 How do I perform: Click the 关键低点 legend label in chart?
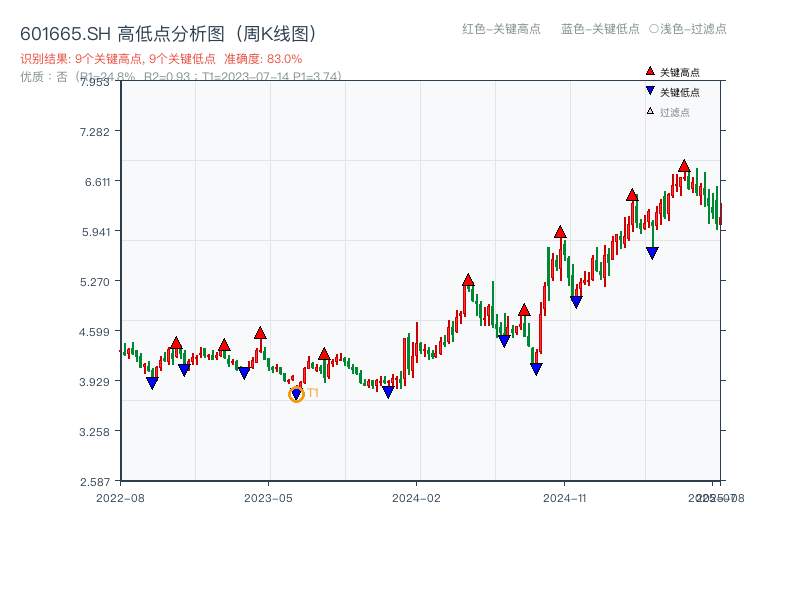pyautogui.click(x=680, y=92)
